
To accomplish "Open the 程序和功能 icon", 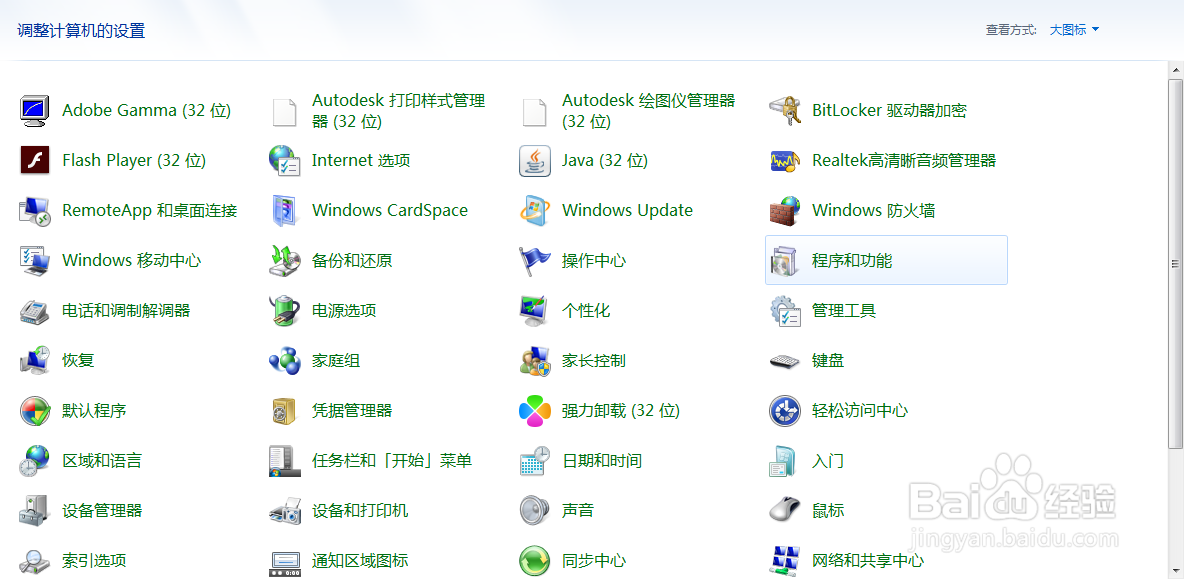I will tap(785, 260).
